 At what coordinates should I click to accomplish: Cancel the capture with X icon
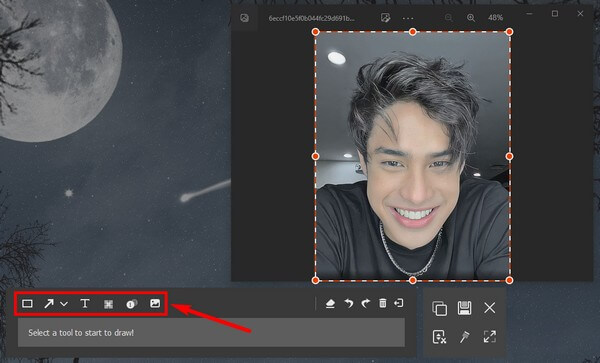pos(489,308)
